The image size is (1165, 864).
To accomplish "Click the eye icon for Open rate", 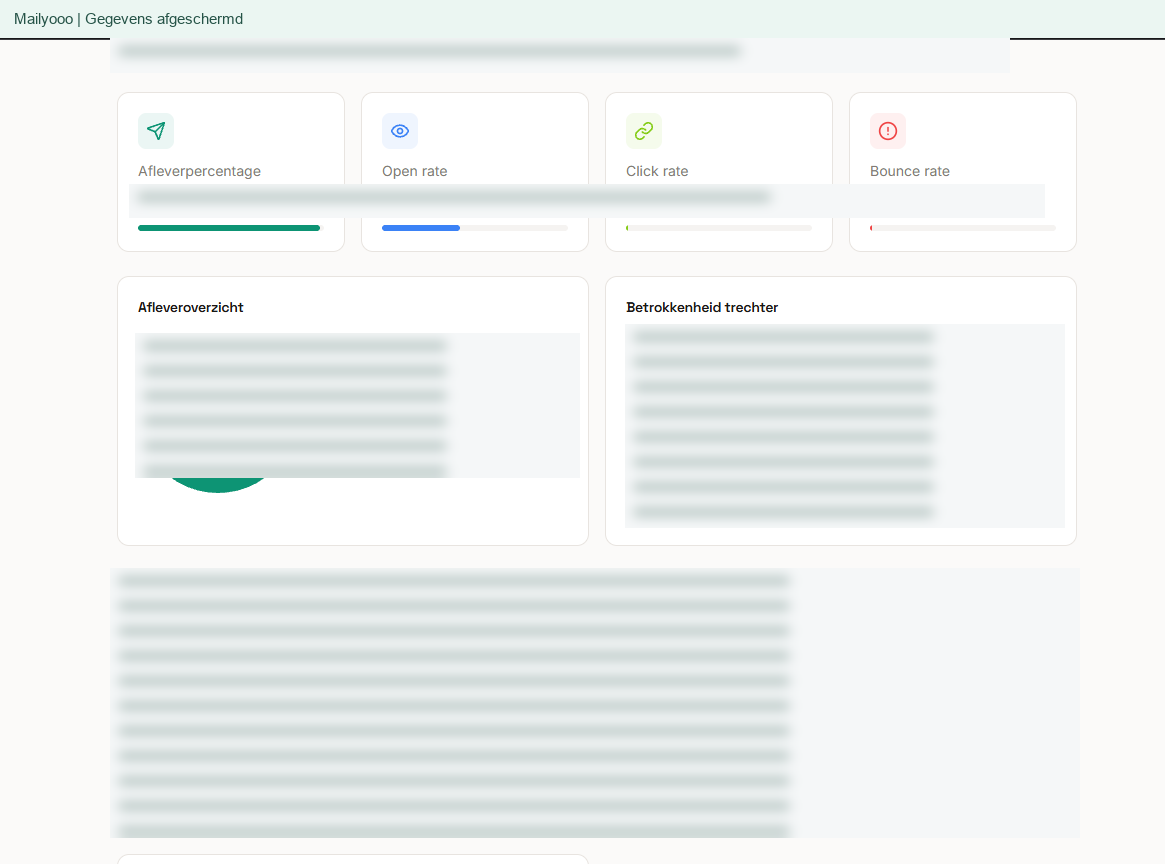I will (x=400, y=131).
